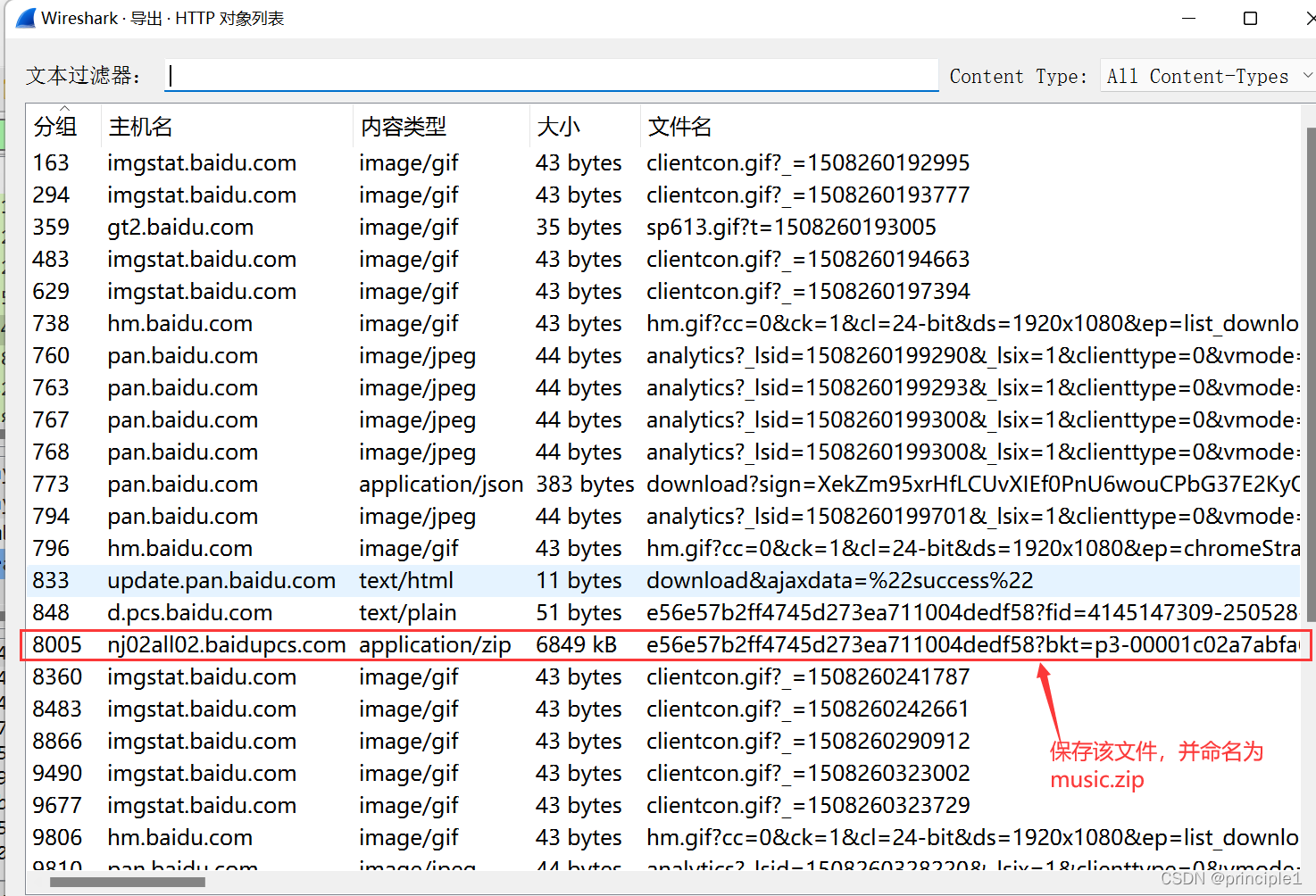Click filename download&ajaxdata=%22success%22
This screenshot has width=1316, height=896.
pyautogui.click(x=839, y=580)
